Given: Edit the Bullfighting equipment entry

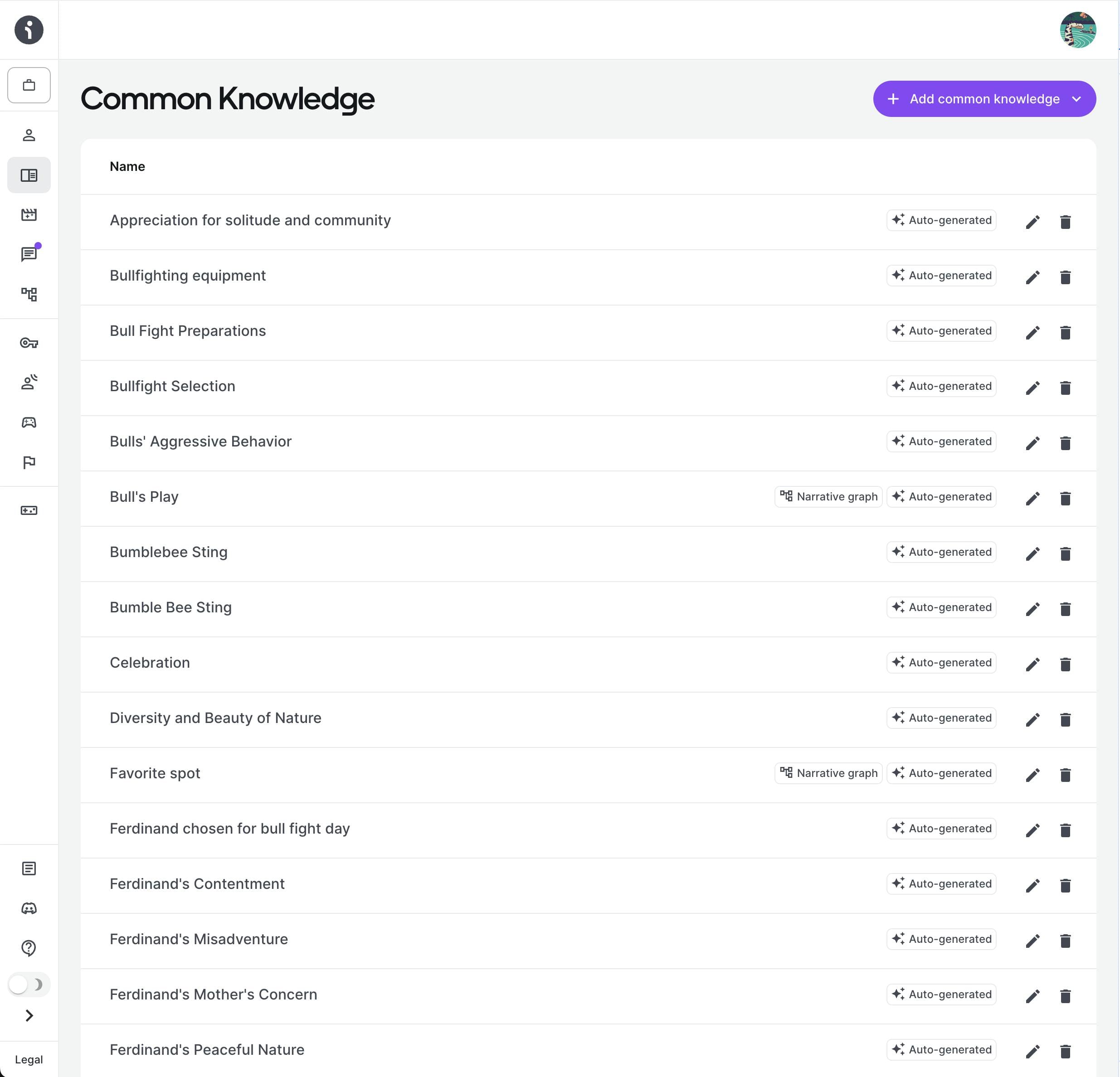Looking at the screenshot, I should click(1032, 277).
